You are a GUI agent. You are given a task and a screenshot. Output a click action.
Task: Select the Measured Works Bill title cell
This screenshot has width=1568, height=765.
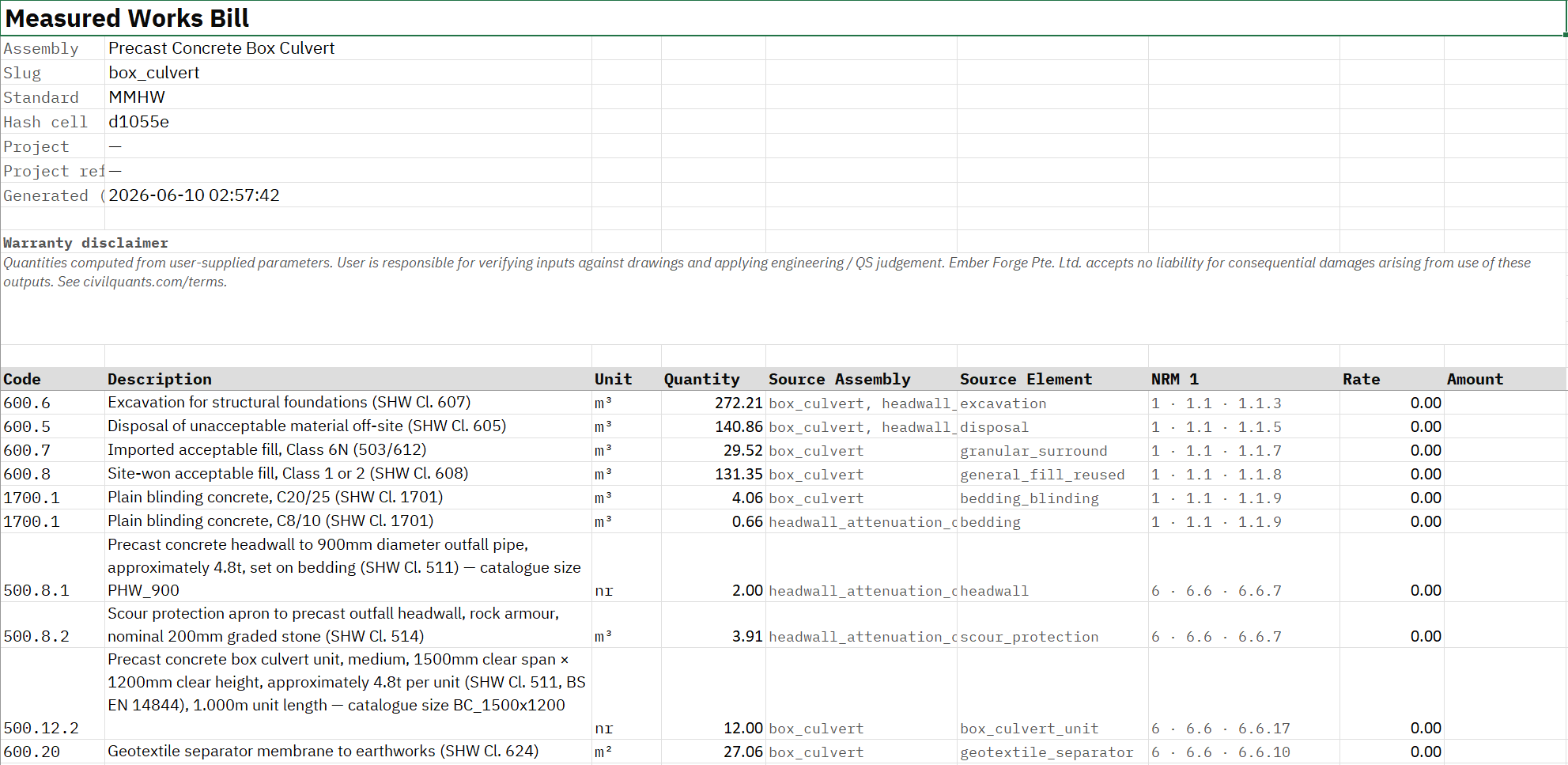point(782,18)
